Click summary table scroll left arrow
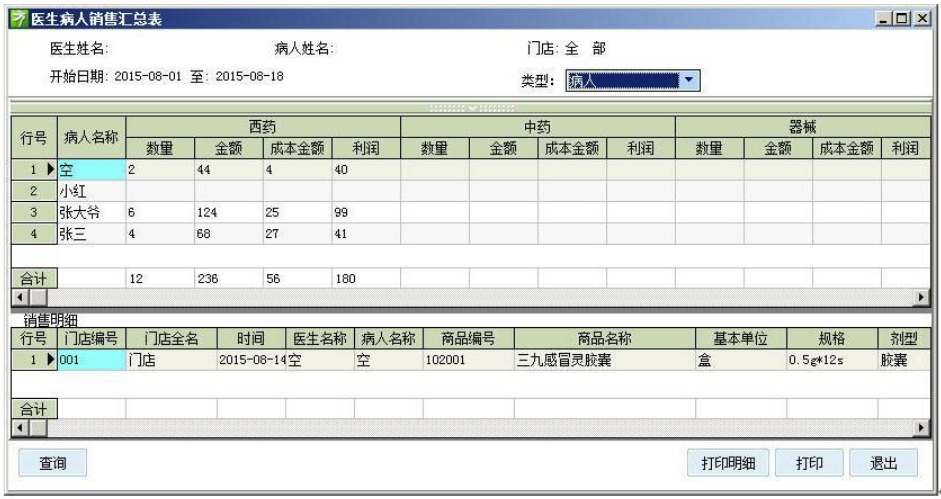The height and width of the screenshot is (499, 941). tap(20, 297)
